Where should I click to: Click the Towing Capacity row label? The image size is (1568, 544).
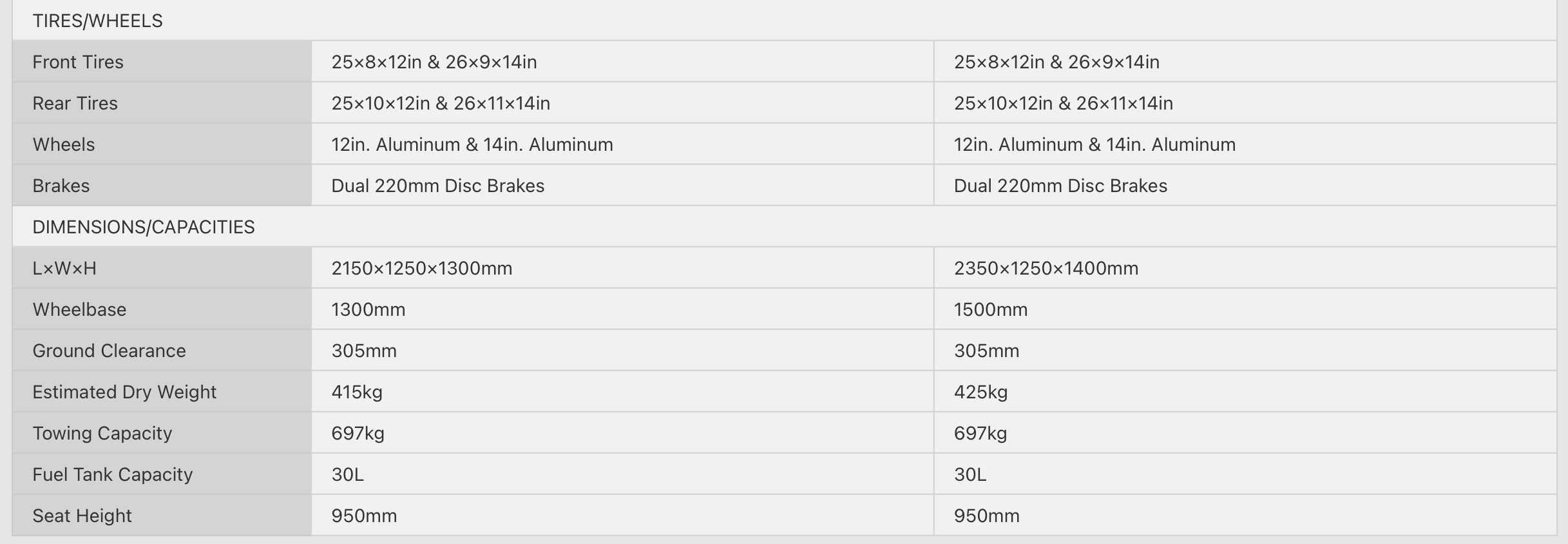102,433
